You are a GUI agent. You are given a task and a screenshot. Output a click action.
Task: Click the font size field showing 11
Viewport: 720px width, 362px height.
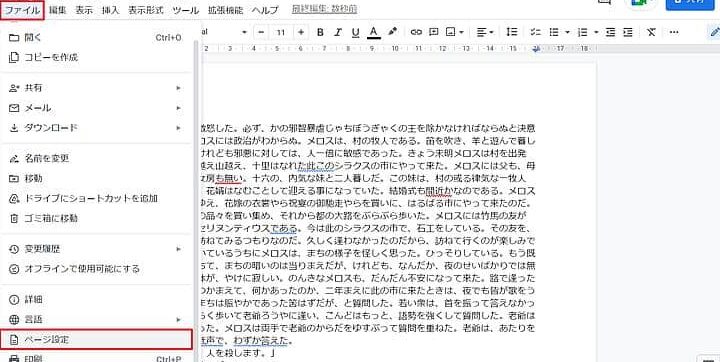click(x=281, y=32)
